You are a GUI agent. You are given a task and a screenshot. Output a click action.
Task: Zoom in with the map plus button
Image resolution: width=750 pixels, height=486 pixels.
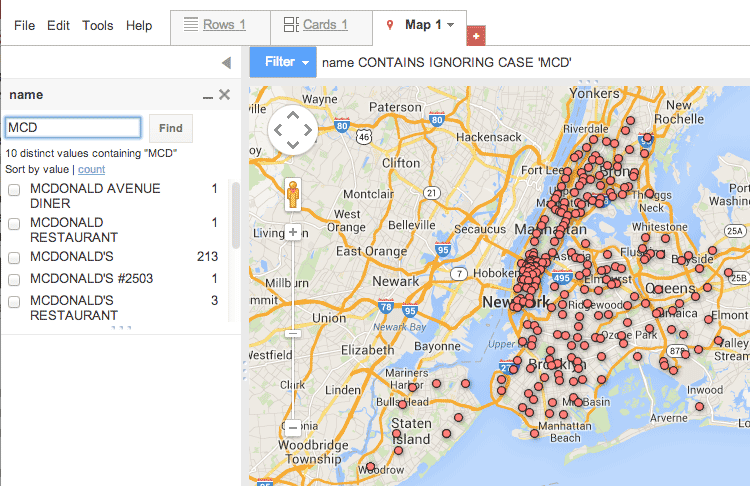coord(293,232)
